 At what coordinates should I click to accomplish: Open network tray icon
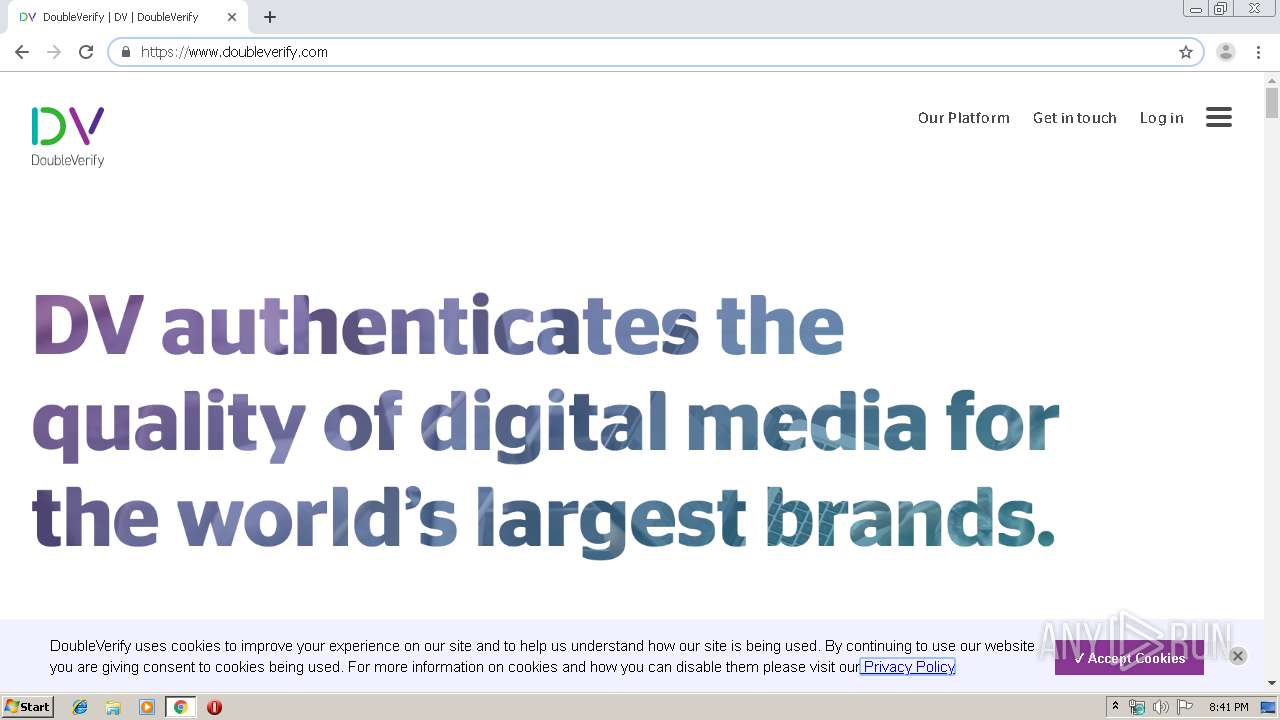point(1137,707)
